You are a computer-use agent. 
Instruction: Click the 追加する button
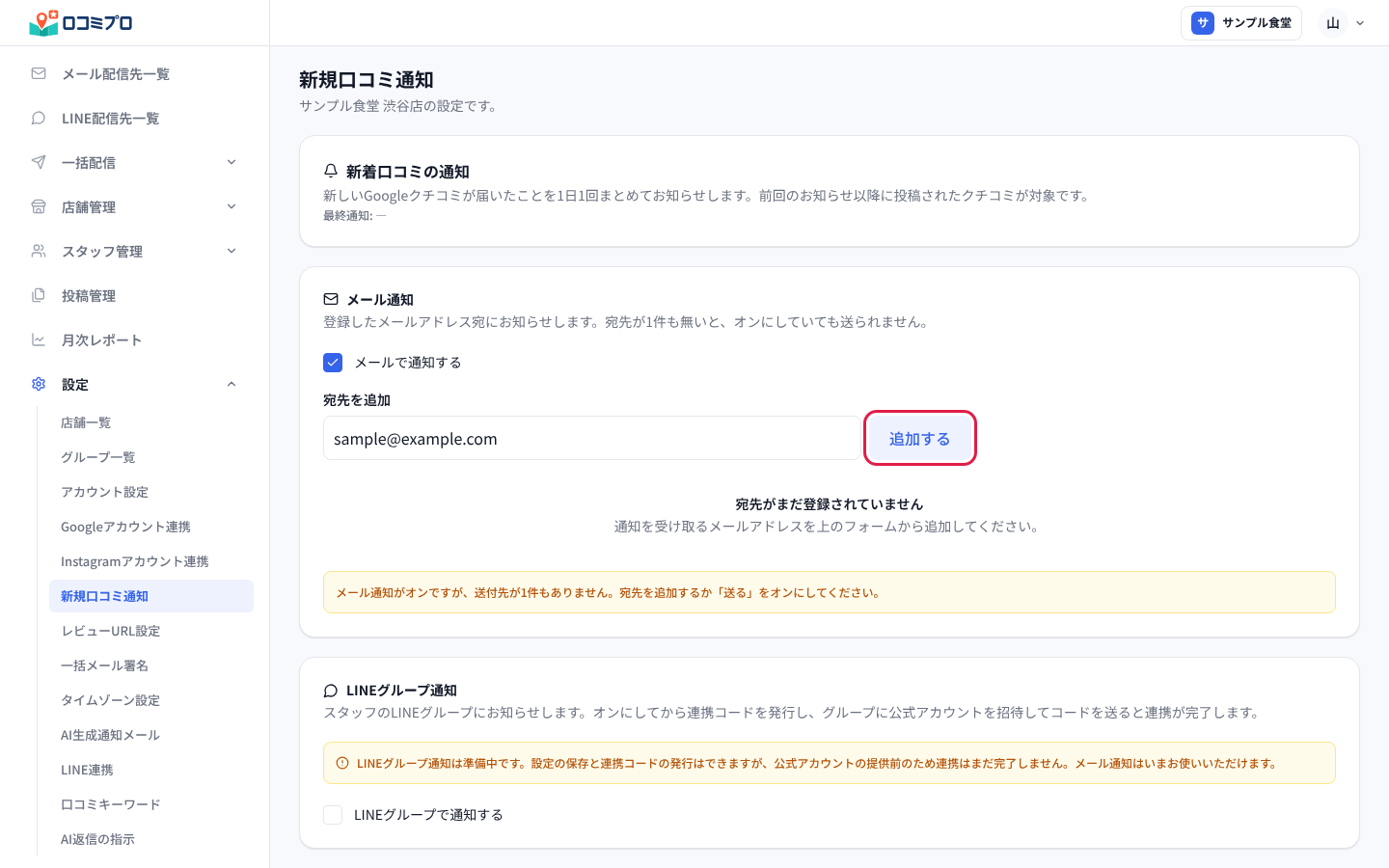(x=920, y=439)
